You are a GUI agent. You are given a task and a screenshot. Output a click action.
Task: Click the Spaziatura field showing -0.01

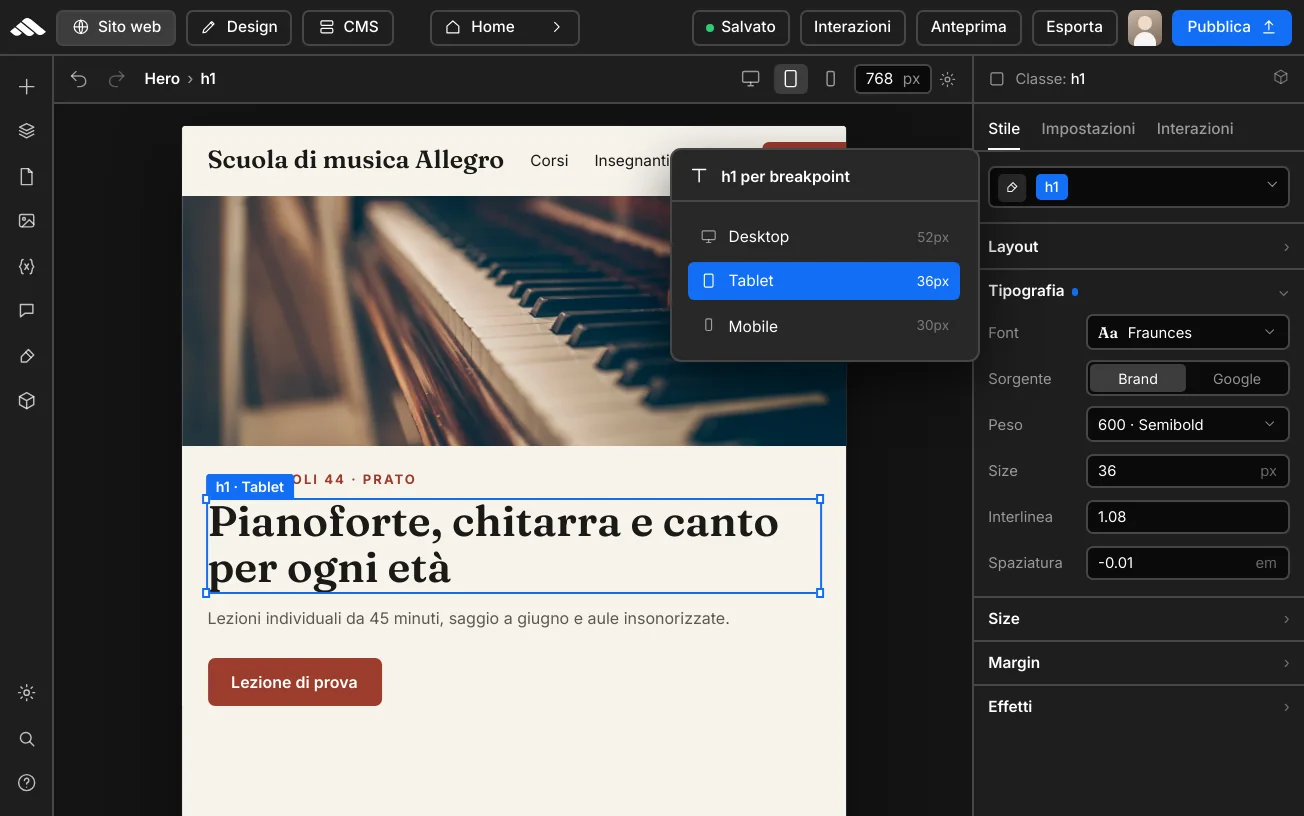[1188, 563]
